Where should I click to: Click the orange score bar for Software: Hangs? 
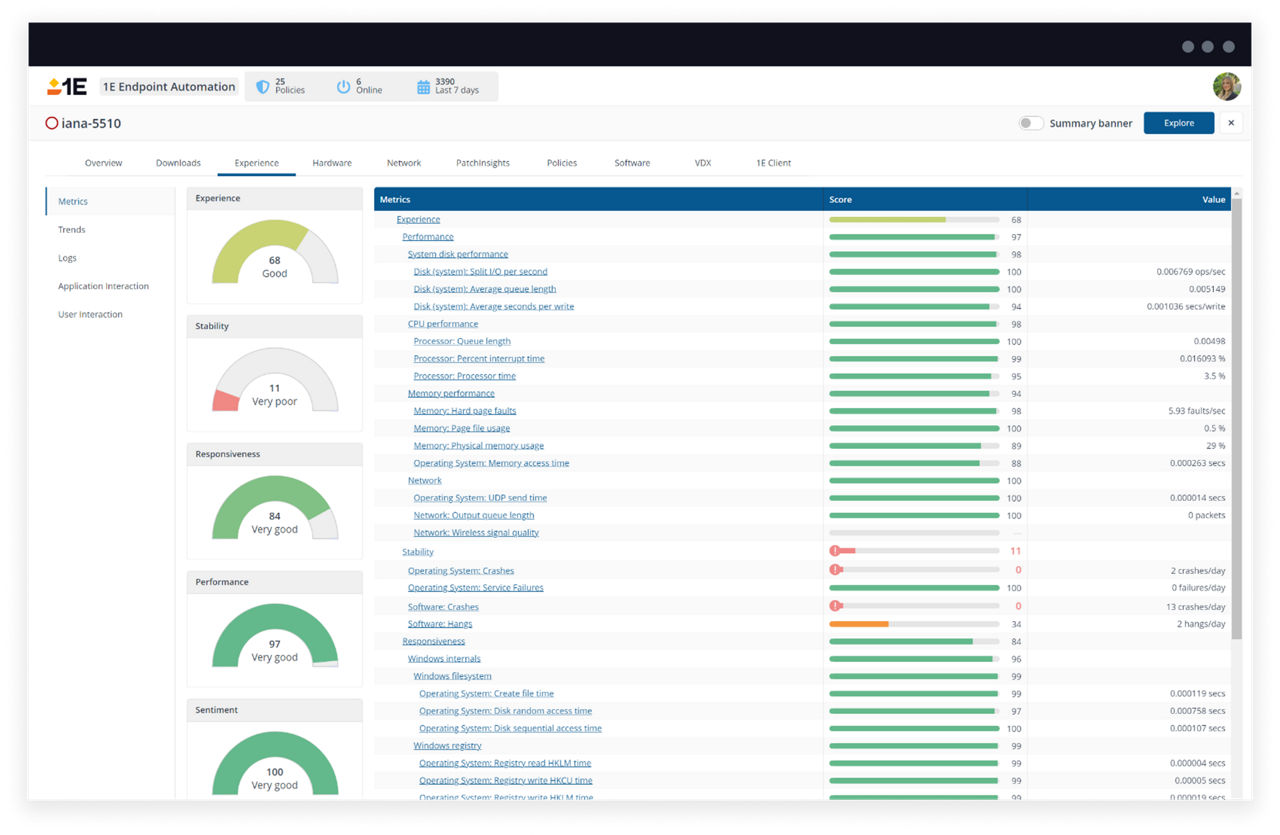[859, 624]
